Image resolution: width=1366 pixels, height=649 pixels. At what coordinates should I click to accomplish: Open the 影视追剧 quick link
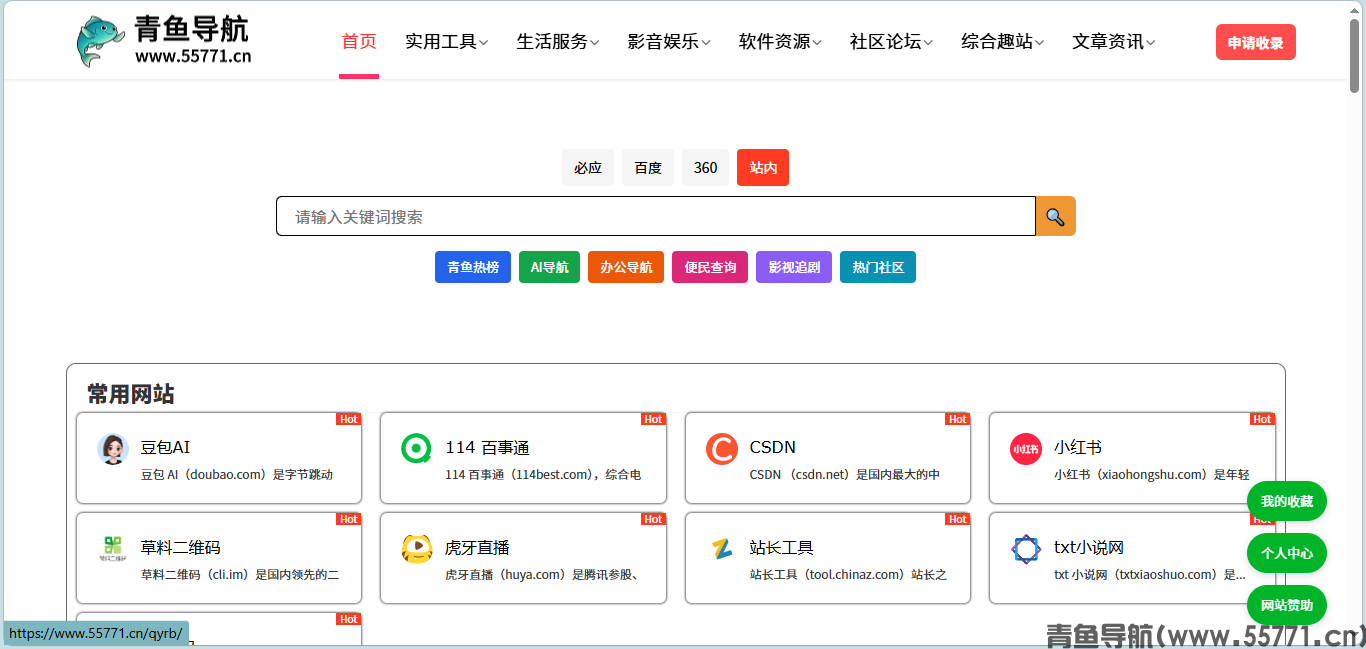point(794,267)
